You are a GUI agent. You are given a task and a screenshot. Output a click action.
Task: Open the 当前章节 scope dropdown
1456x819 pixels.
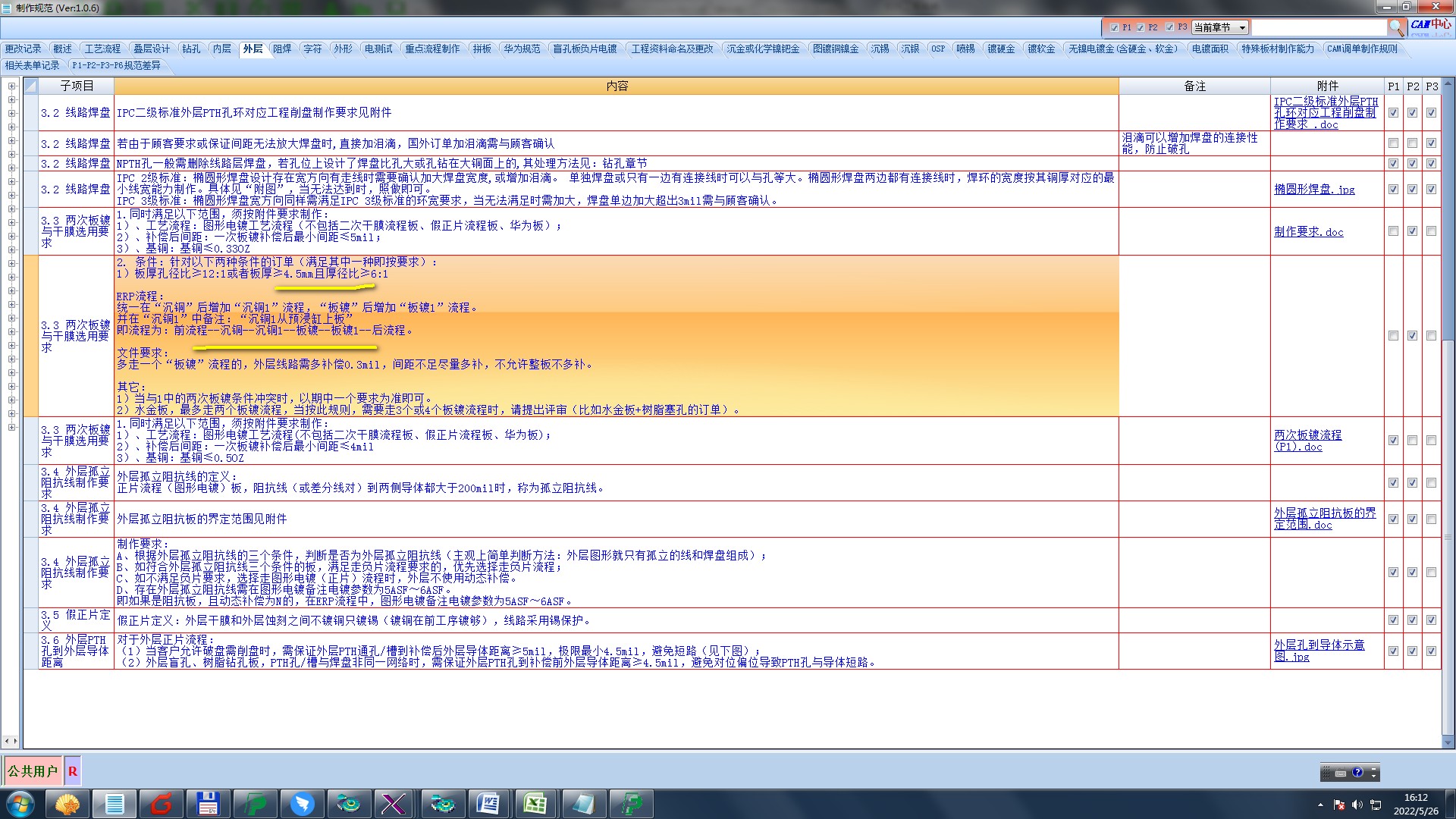pyautogui.click(x=1242, y=27)
